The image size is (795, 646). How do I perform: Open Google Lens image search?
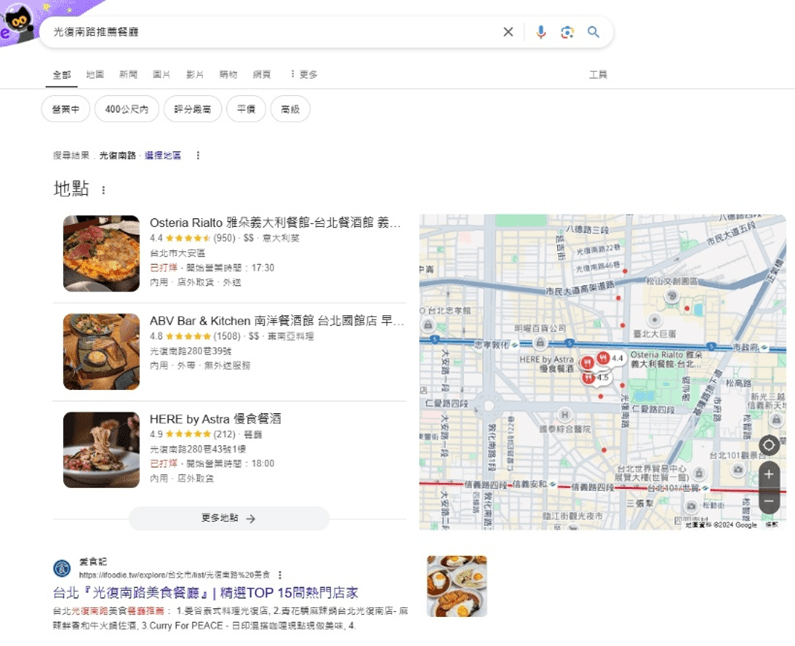[567, 32]
